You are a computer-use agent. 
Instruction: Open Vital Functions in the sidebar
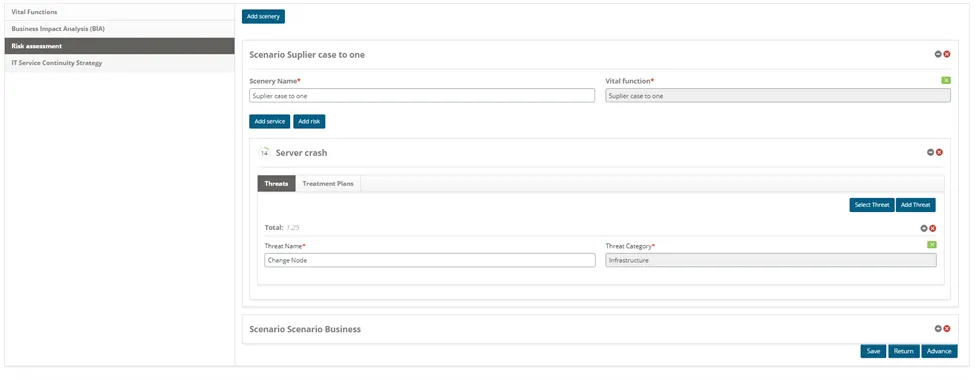(119, 12)
